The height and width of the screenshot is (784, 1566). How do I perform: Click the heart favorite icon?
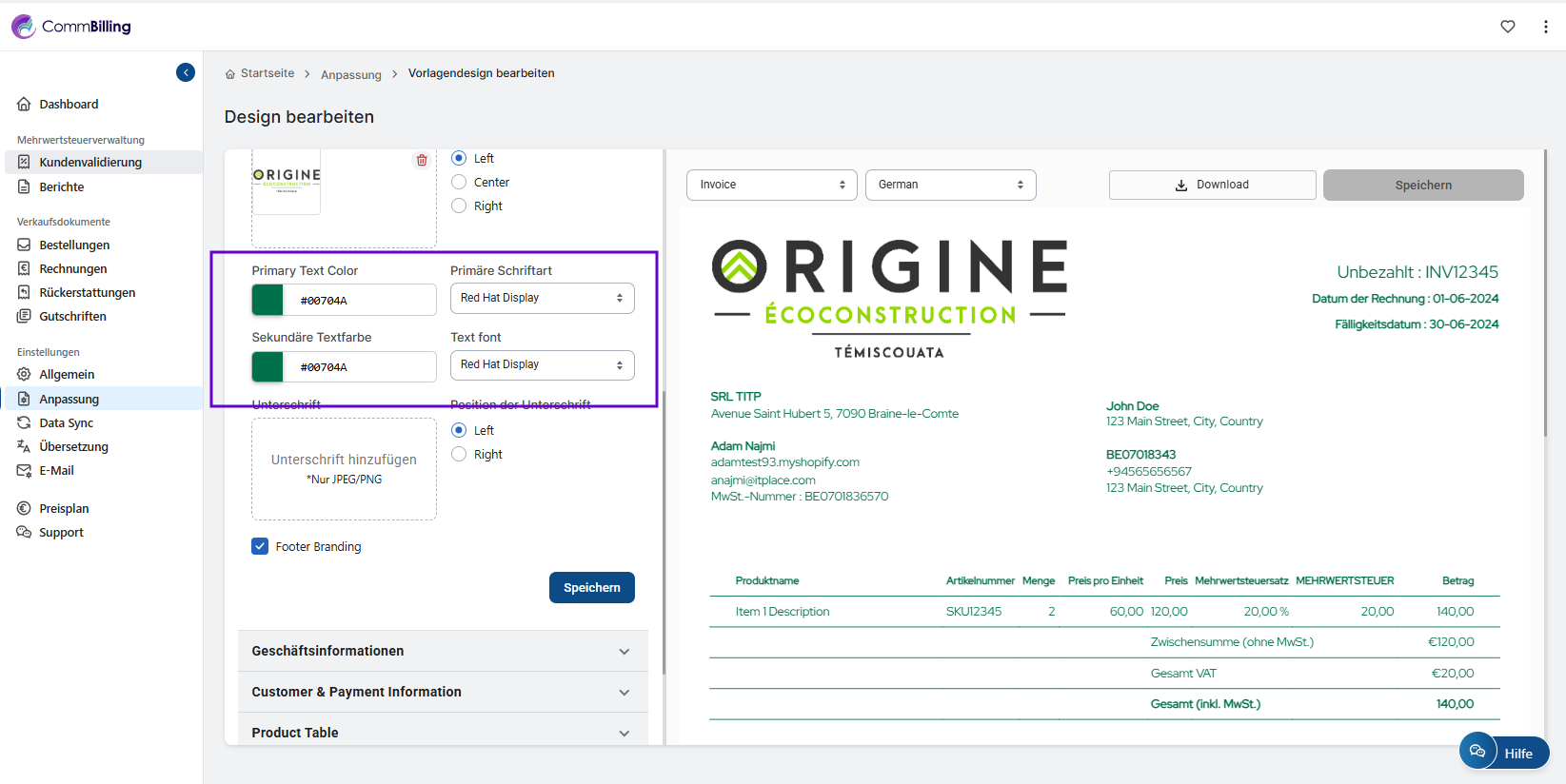coord(1508,27)
